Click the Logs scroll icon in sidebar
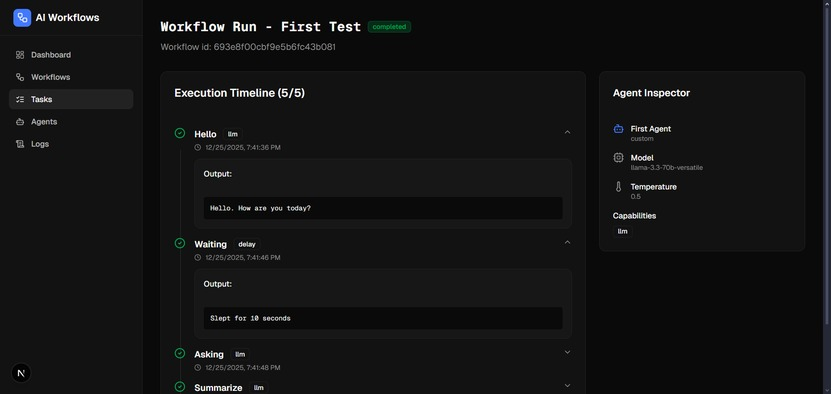Image resolution: width=831 pixels, height=394 pixels. (x=20, y=144)
